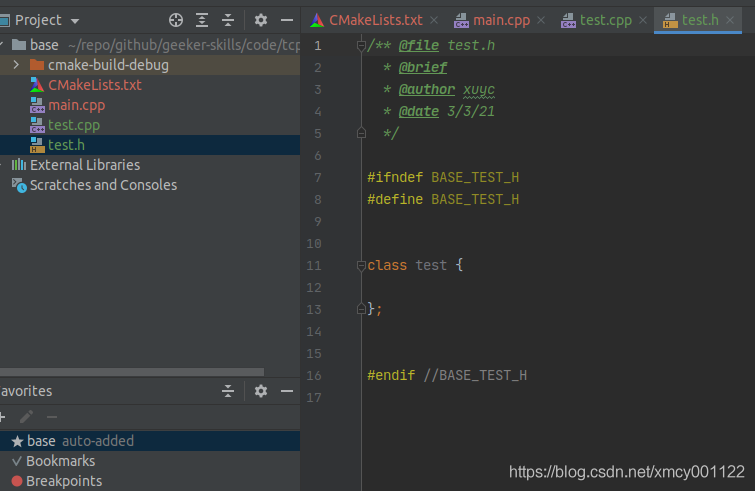Click the edit pencil icon in Favorites toolbar
This screenshot has width=755, height=491.
pos(26,417)
